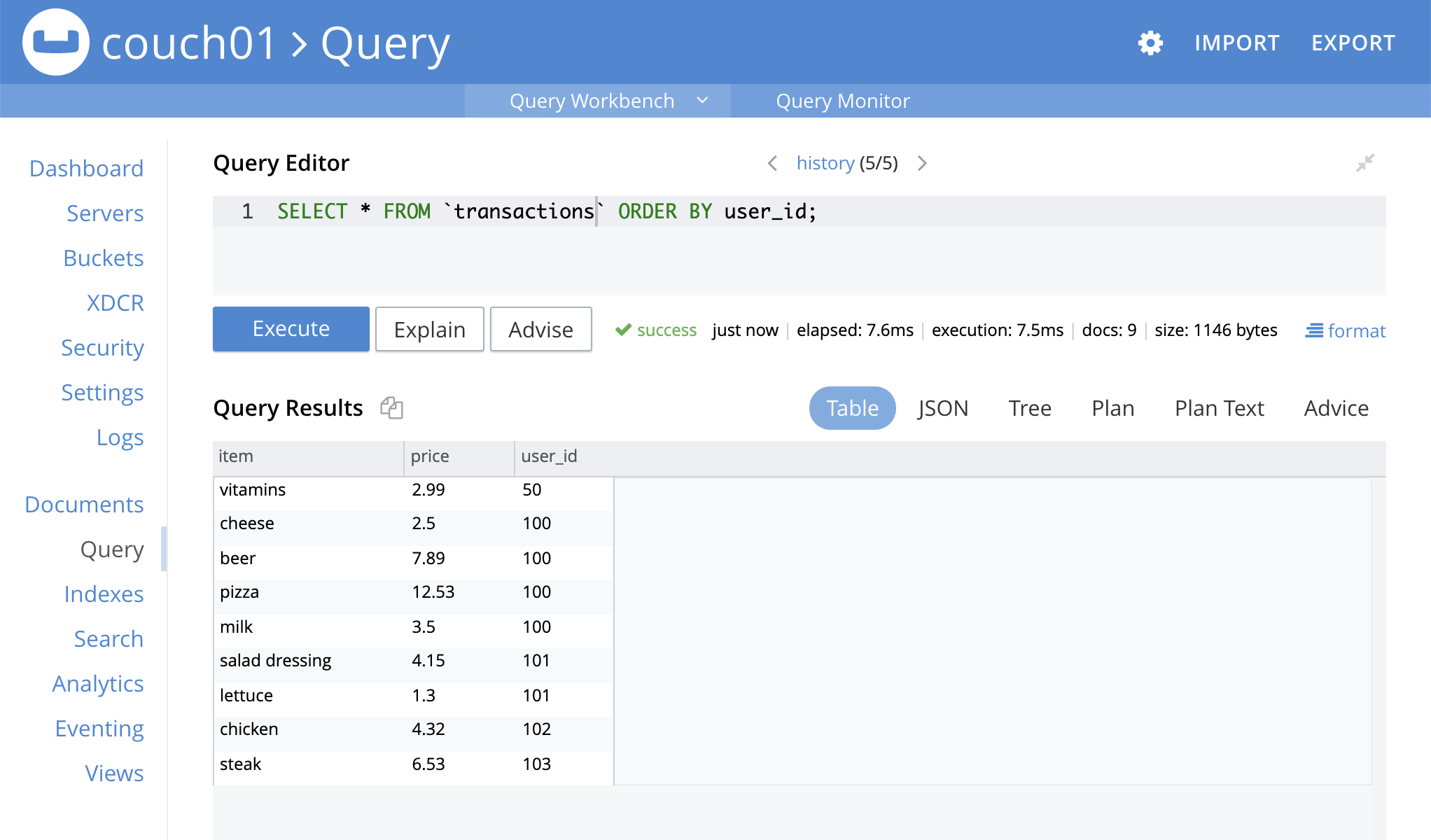This screenshot has height=840, width=1431.
Task: Open Servers in sidebar
Action: (x=105, y=213)
